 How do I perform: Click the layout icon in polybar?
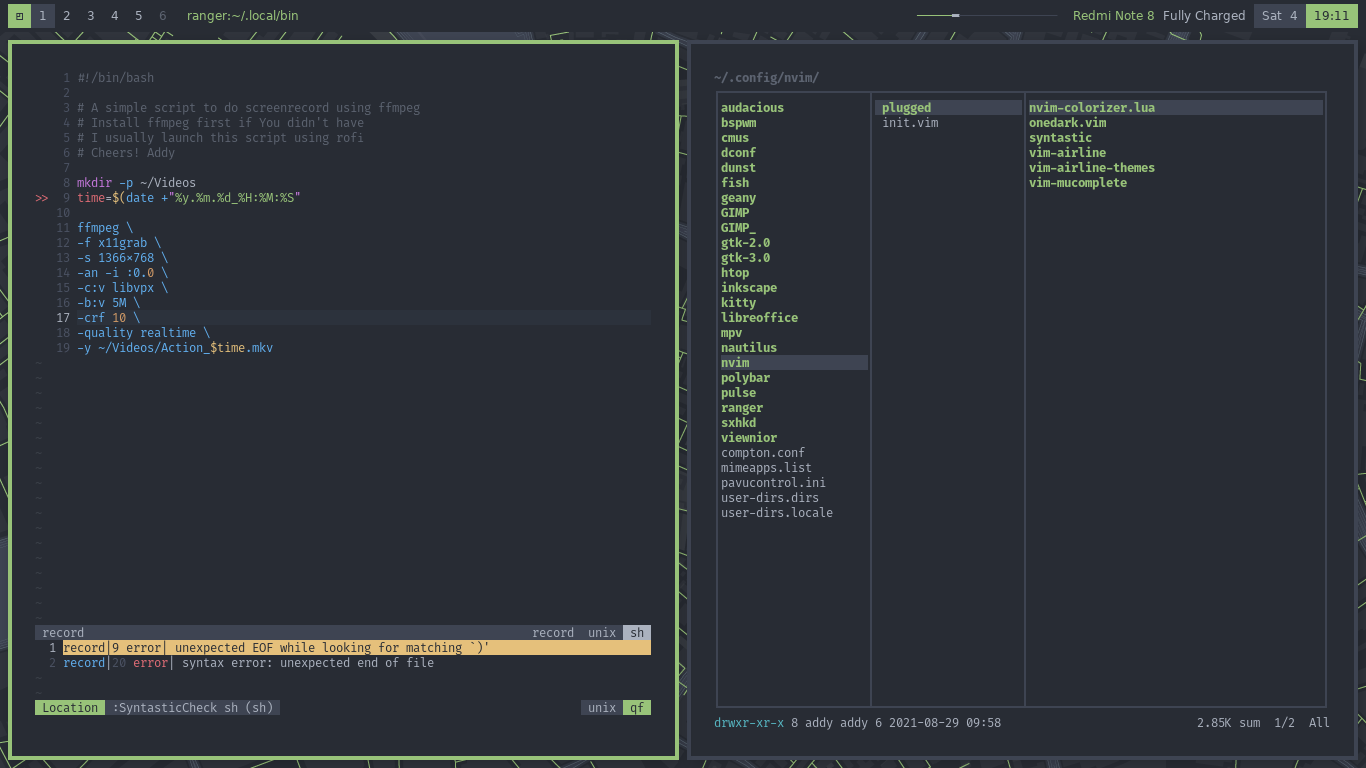click(18, 15)
